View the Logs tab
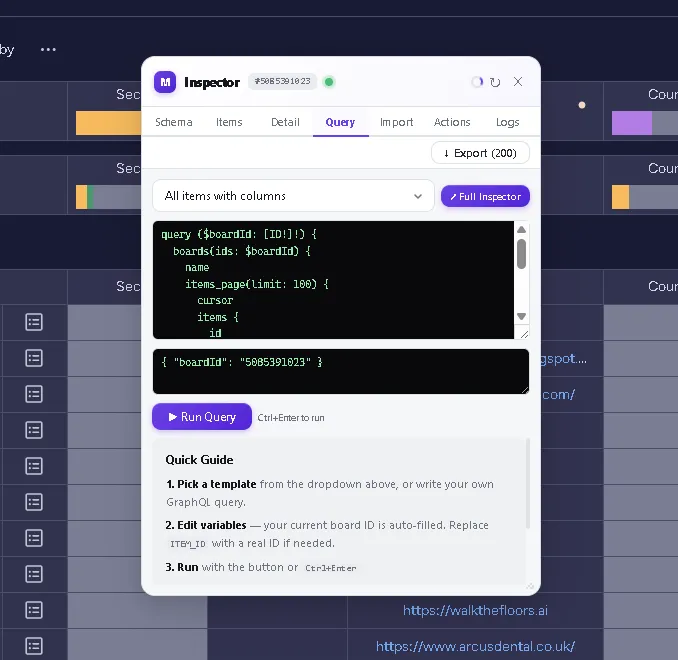678x660 pixels. point(508,122)
